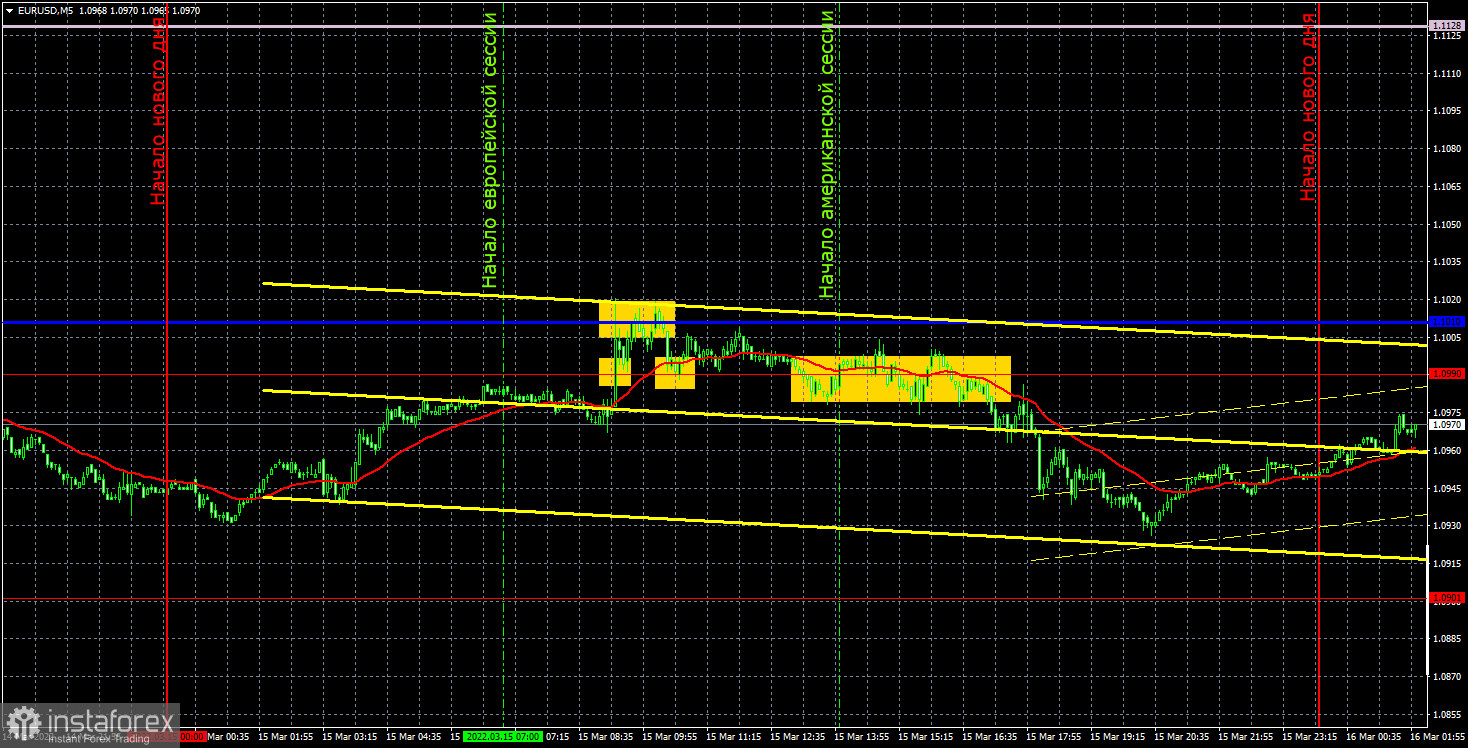Viewport: 1468px width, 748px height.
Task: Click the 1.1050 price axis label
Action: [1447, 225]
